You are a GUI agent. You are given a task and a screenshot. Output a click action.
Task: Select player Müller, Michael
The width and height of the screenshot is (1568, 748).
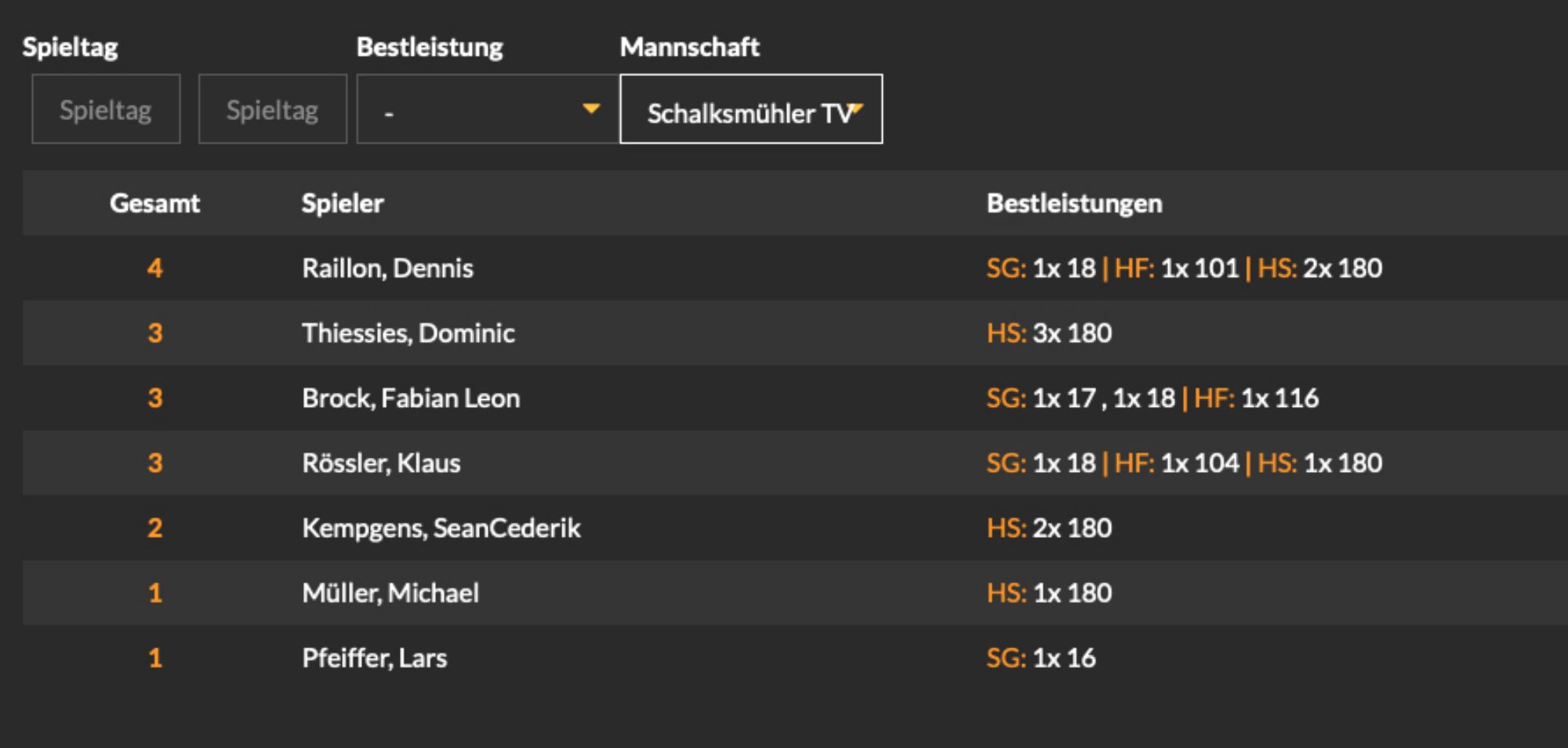[390, 593]
